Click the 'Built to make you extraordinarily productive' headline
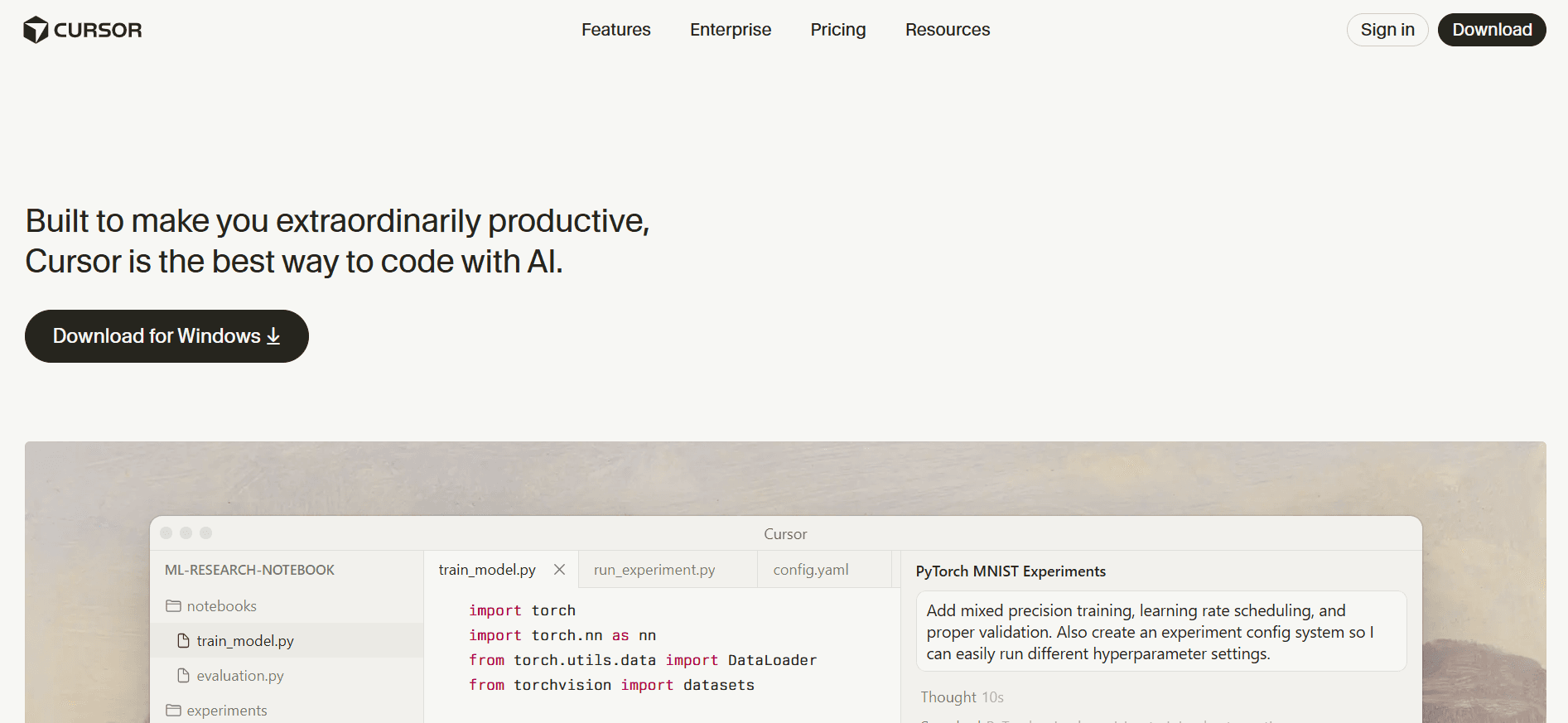Screen dimensions: 1568x723 [337, 221]
